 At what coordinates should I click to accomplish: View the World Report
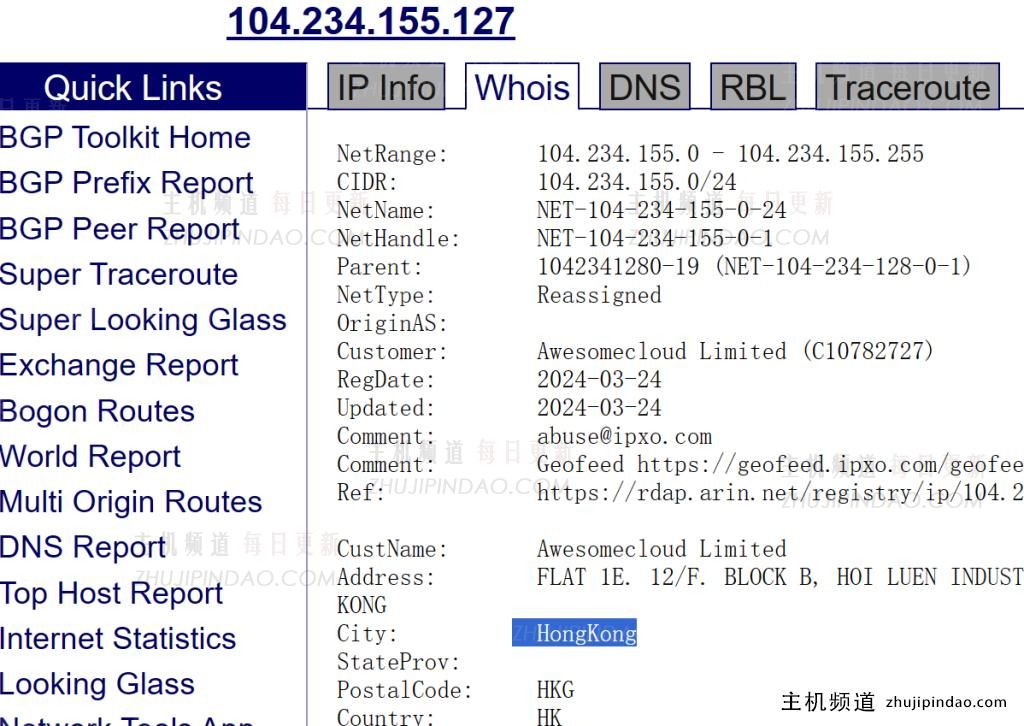90,457
